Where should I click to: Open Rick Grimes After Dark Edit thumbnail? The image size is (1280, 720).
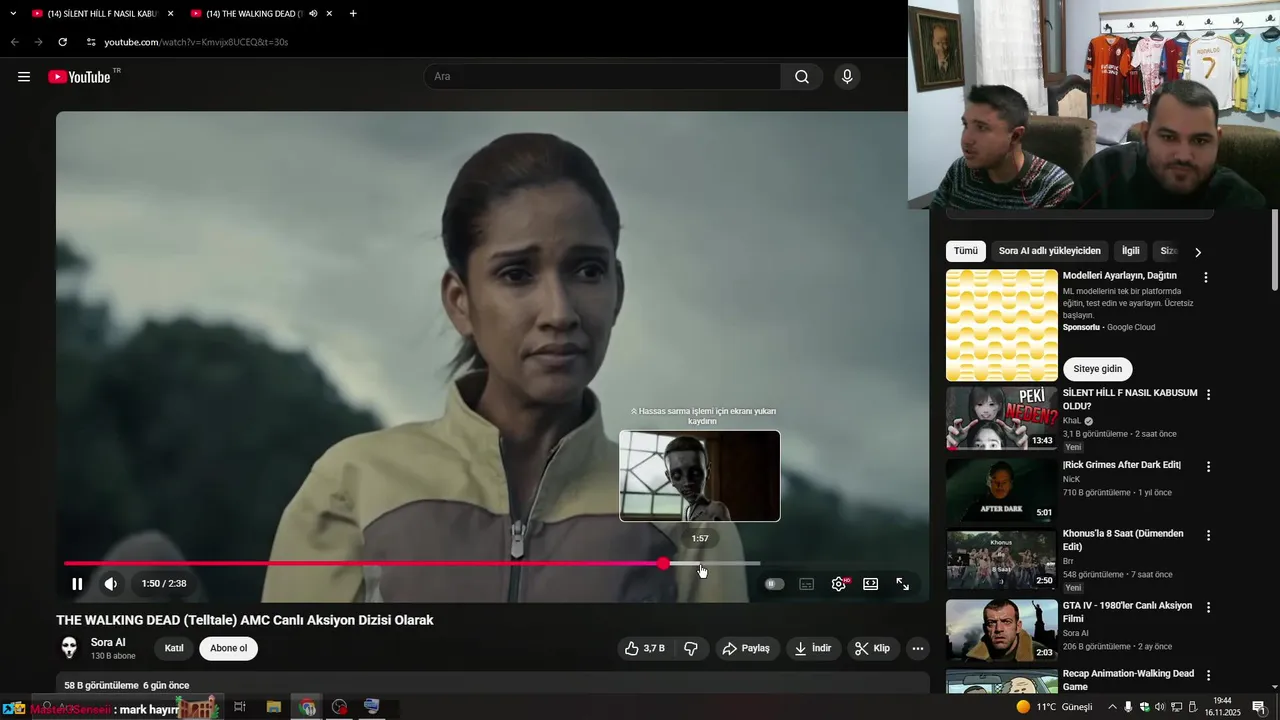[1001, 490]
